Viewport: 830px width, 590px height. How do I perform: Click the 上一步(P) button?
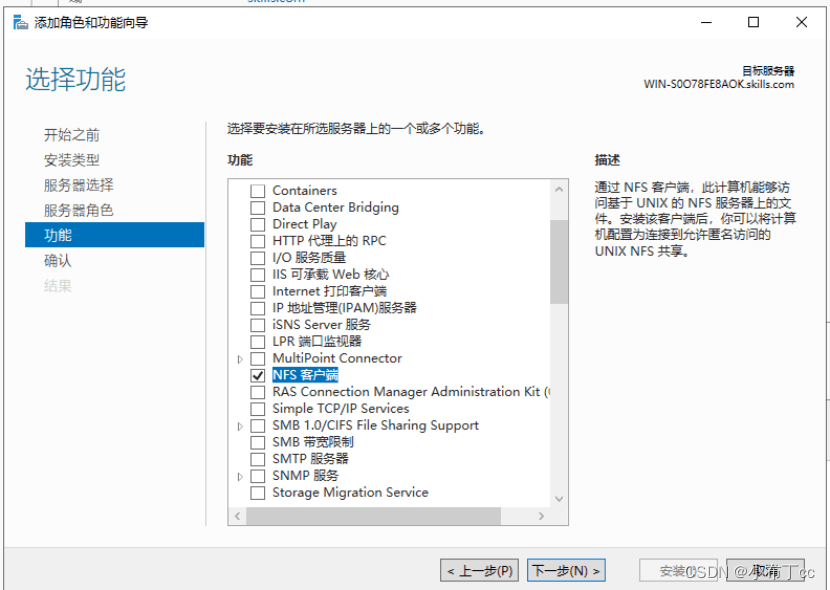[x=479, y=570]
